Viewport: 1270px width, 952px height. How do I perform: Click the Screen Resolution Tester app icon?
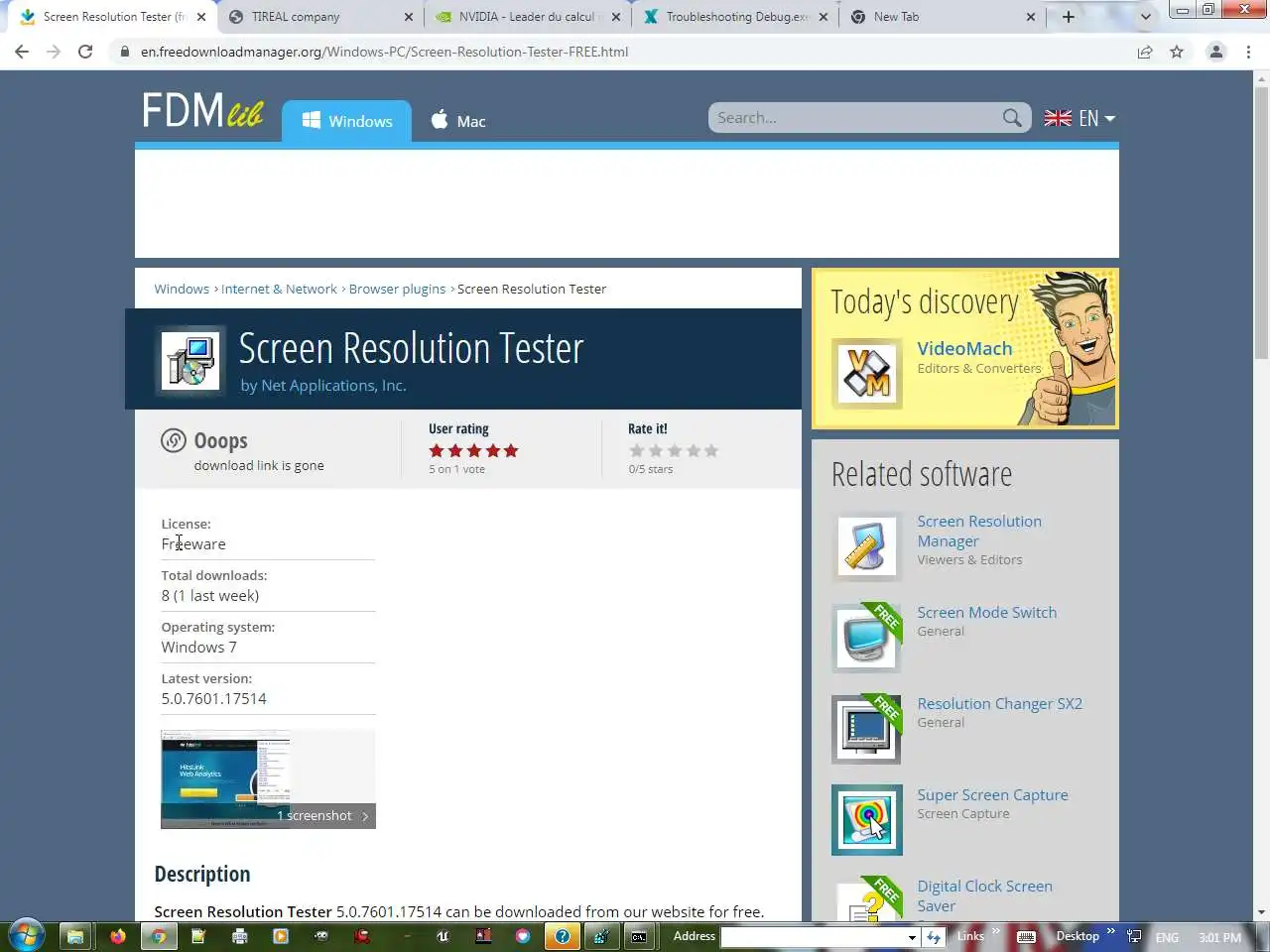[x=190, y=359]
